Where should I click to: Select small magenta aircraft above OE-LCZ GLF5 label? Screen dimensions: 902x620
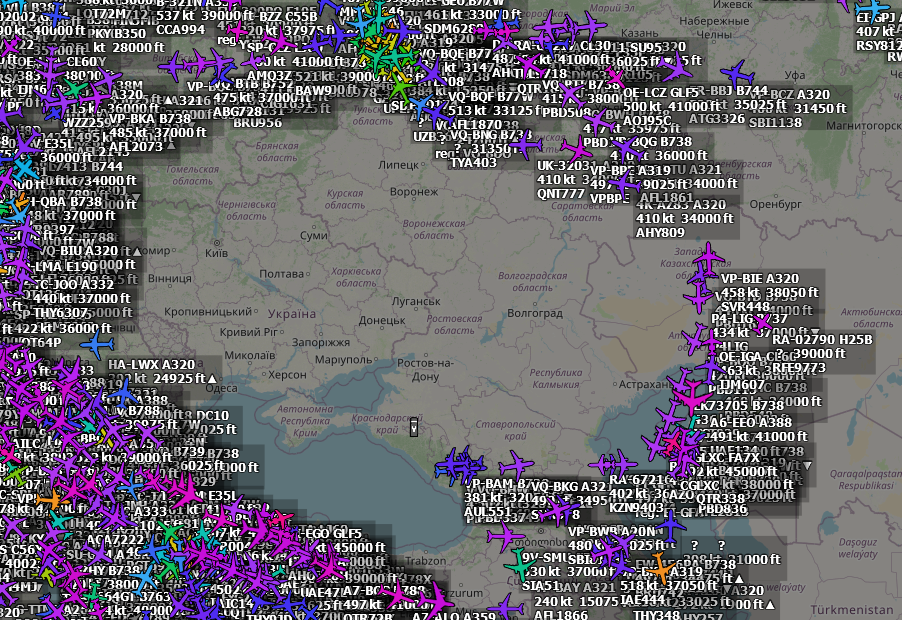click(614, 76)
